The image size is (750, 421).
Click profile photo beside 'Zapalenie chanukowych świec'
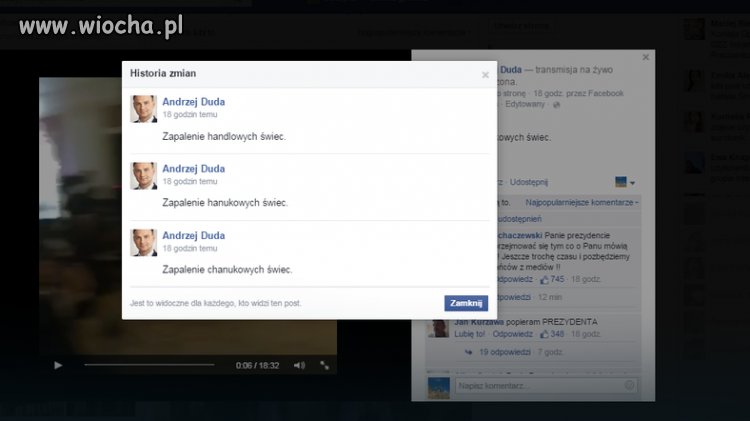pyautogui.click(x=143, y=243)
